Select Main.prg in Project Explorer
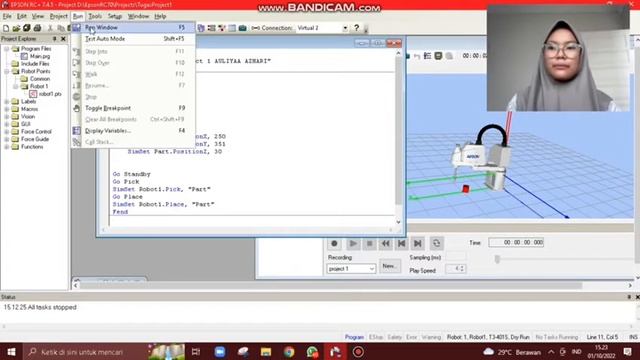Screen dimensions: 640x360 pyautogui.click(x=40, y=56)
